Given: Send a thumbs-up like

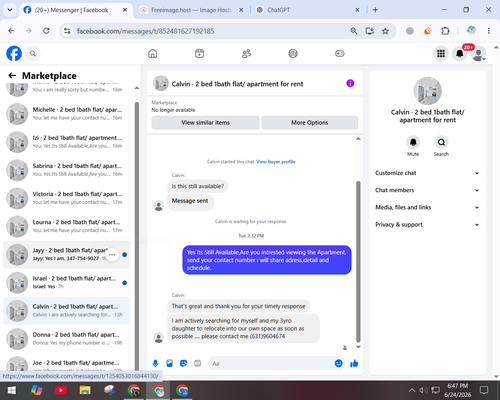Looking at the screenshot, I should tap(354, 363).
